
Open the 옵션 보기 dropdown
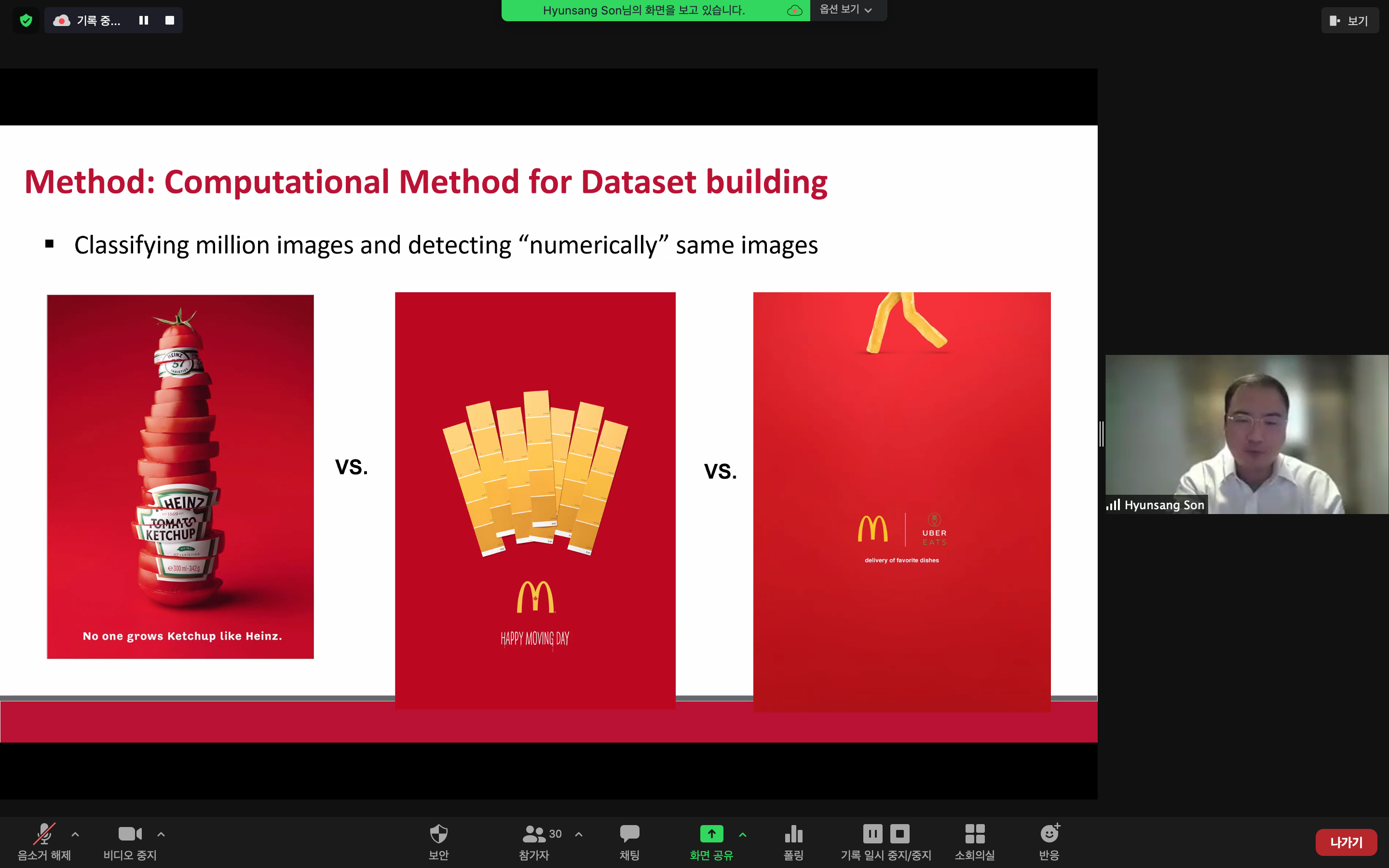click(846, 10)
